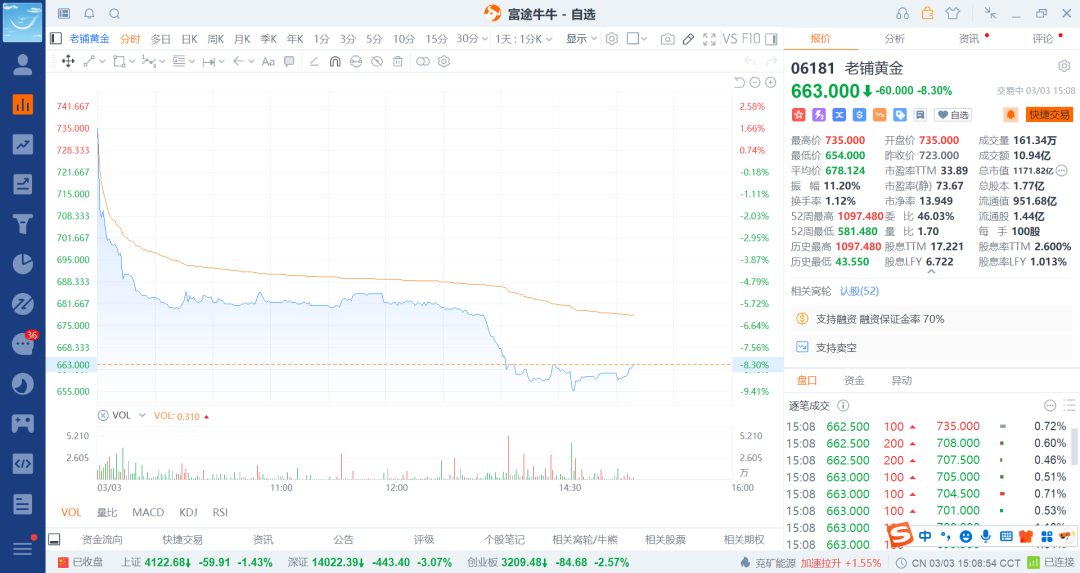Toggle the right sidebar panel icon after F10

(x=771, y=39)
